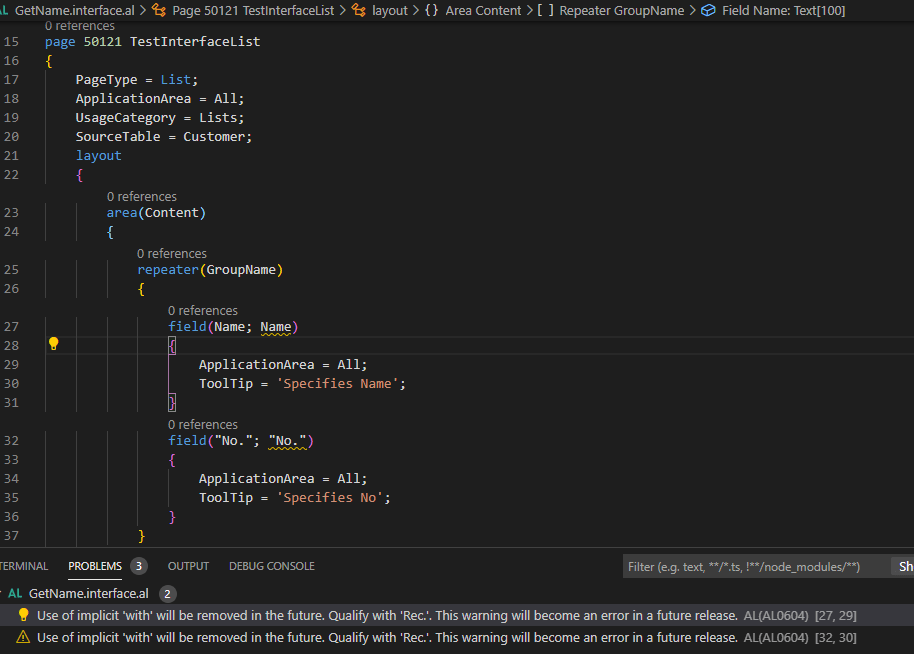The width and height of the screenshot is (914, 654).
Task: Select the PROBLEMS tab
Action: [x=95, y=566]
